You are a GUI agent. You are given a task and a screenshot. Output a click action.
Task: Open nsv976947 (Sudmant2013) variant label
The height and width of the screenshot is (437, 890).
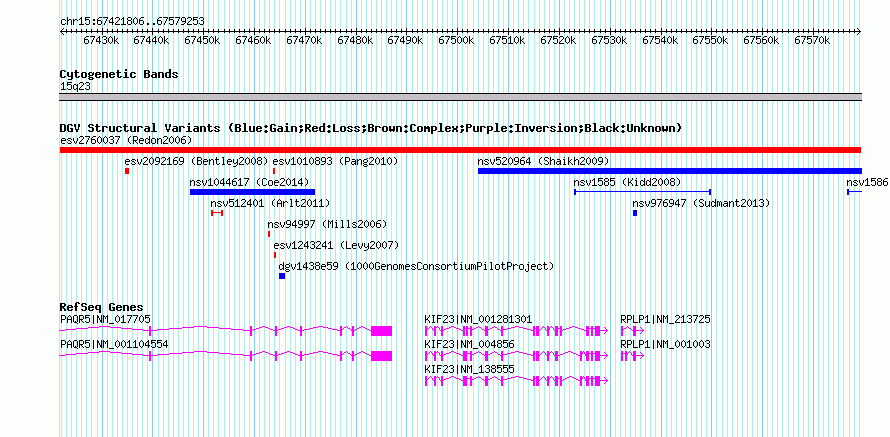(701, 203)
